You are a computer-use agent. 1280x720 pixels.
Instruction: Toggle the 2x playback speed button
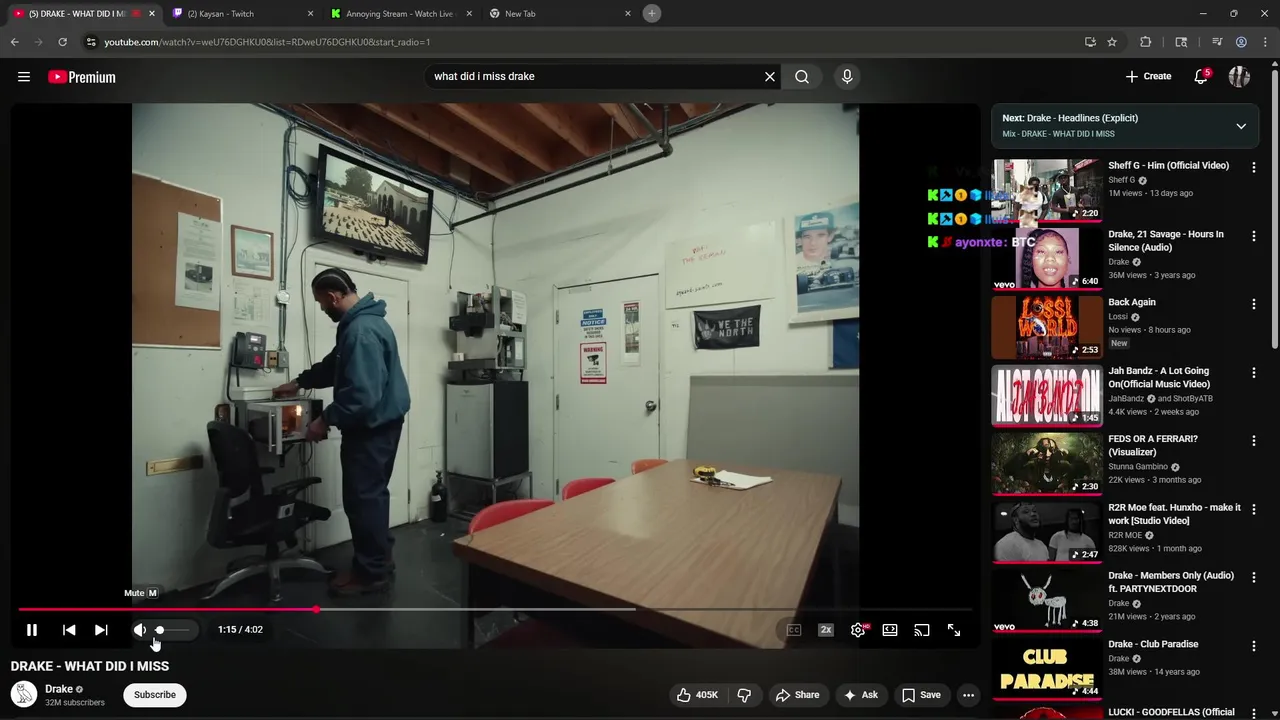[826, 630]
